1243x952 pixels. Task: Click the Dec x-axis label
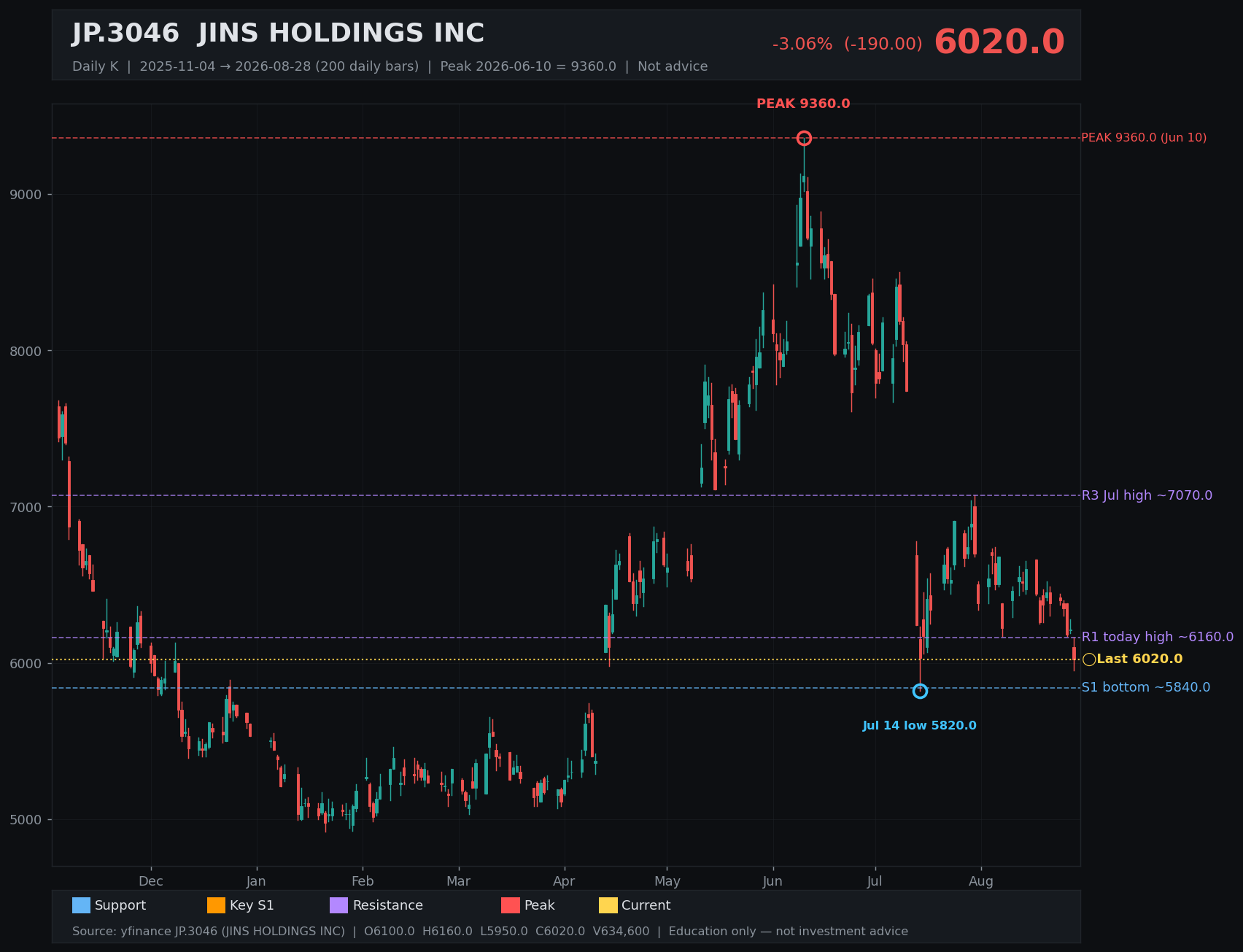click(151, 881)
